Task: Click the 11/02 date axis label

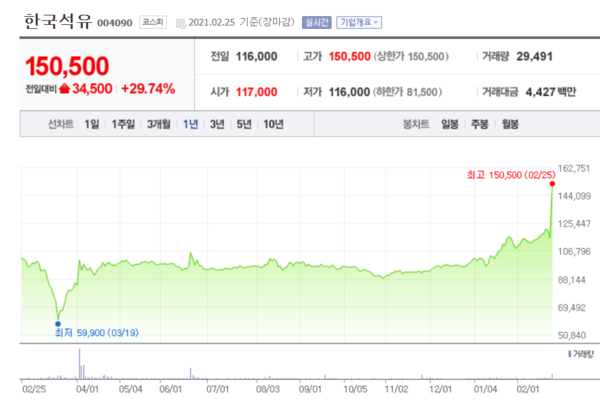Action: 396,389
